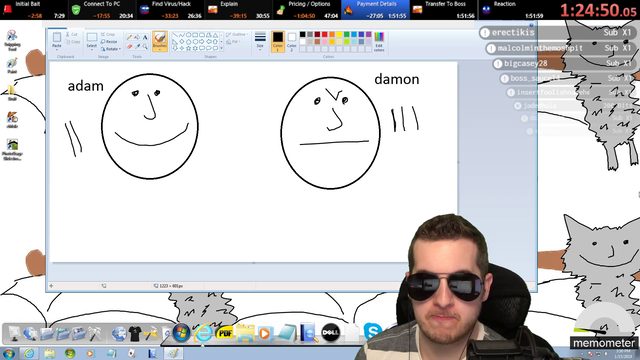Select the five-point star shape

pos(189,48)
